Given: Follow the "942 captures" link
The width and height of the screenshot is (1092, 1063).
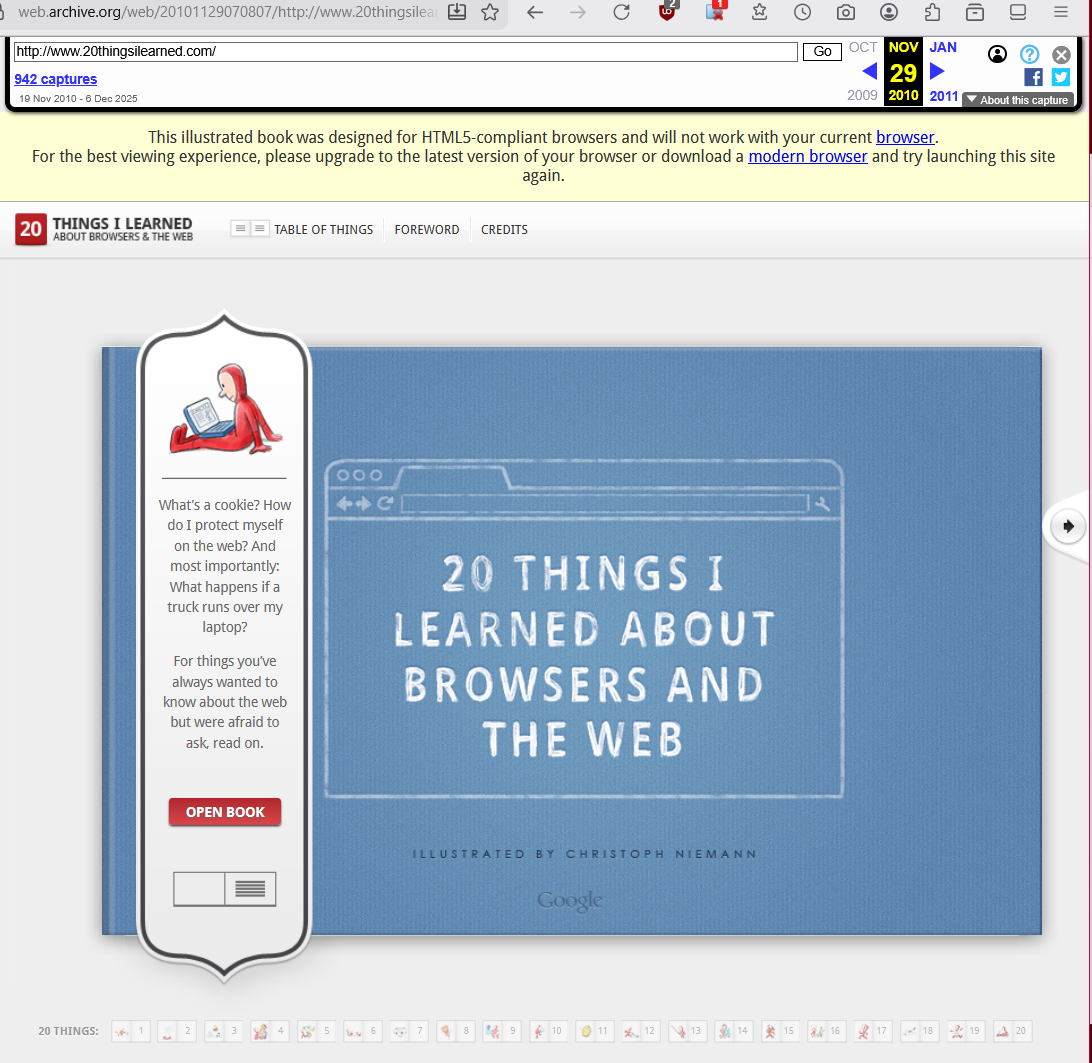Looking at the screenshot, I should (56, 79).
